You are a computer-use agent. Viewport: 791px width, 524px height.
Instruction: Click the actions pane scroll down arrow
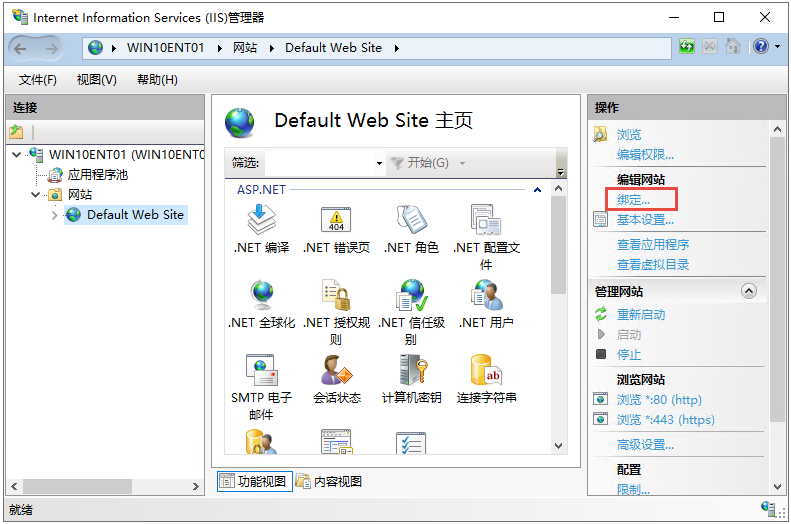click(777, 487)
